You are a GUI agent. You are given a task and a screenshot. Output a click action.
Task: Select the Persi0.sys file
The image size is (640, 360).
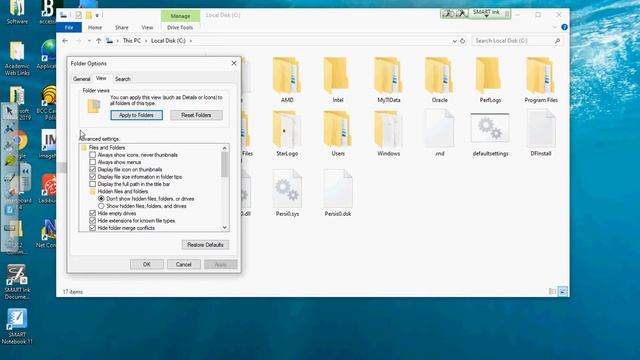click(x=287, y=193)
